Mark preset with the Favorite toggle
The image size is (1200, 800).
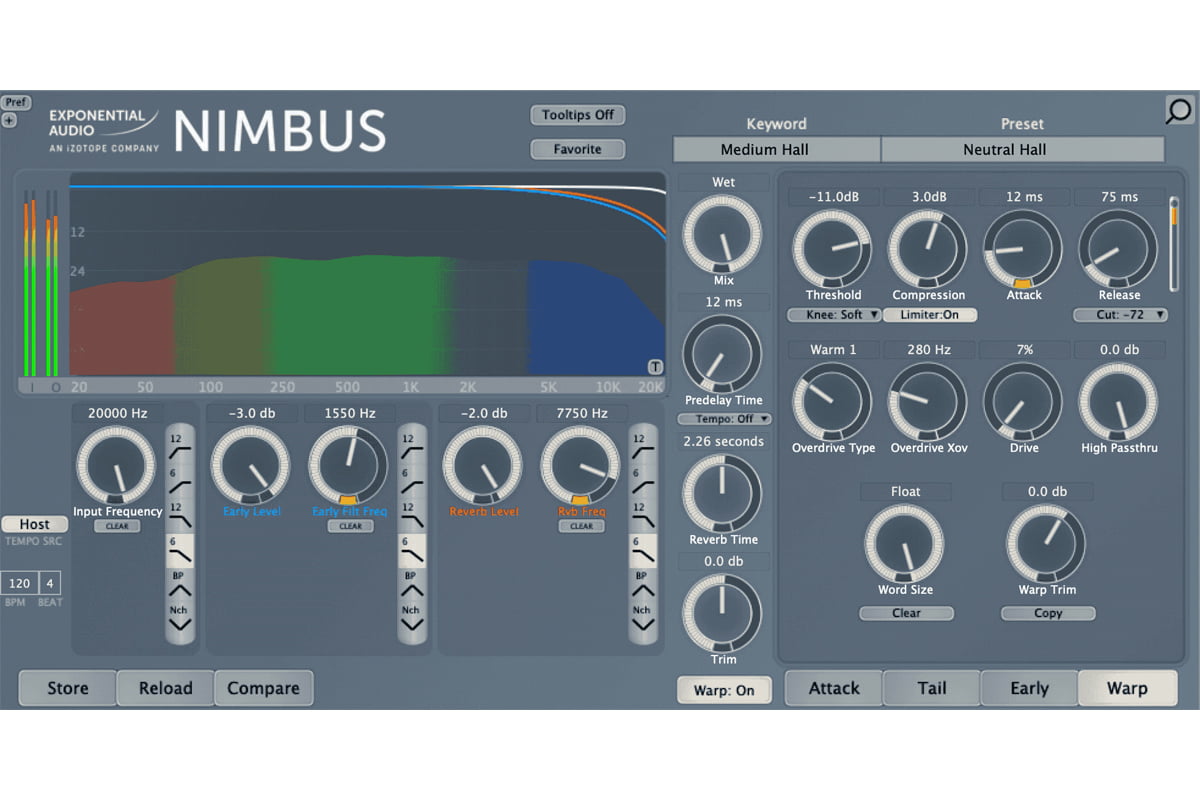(x=578, y=149)
